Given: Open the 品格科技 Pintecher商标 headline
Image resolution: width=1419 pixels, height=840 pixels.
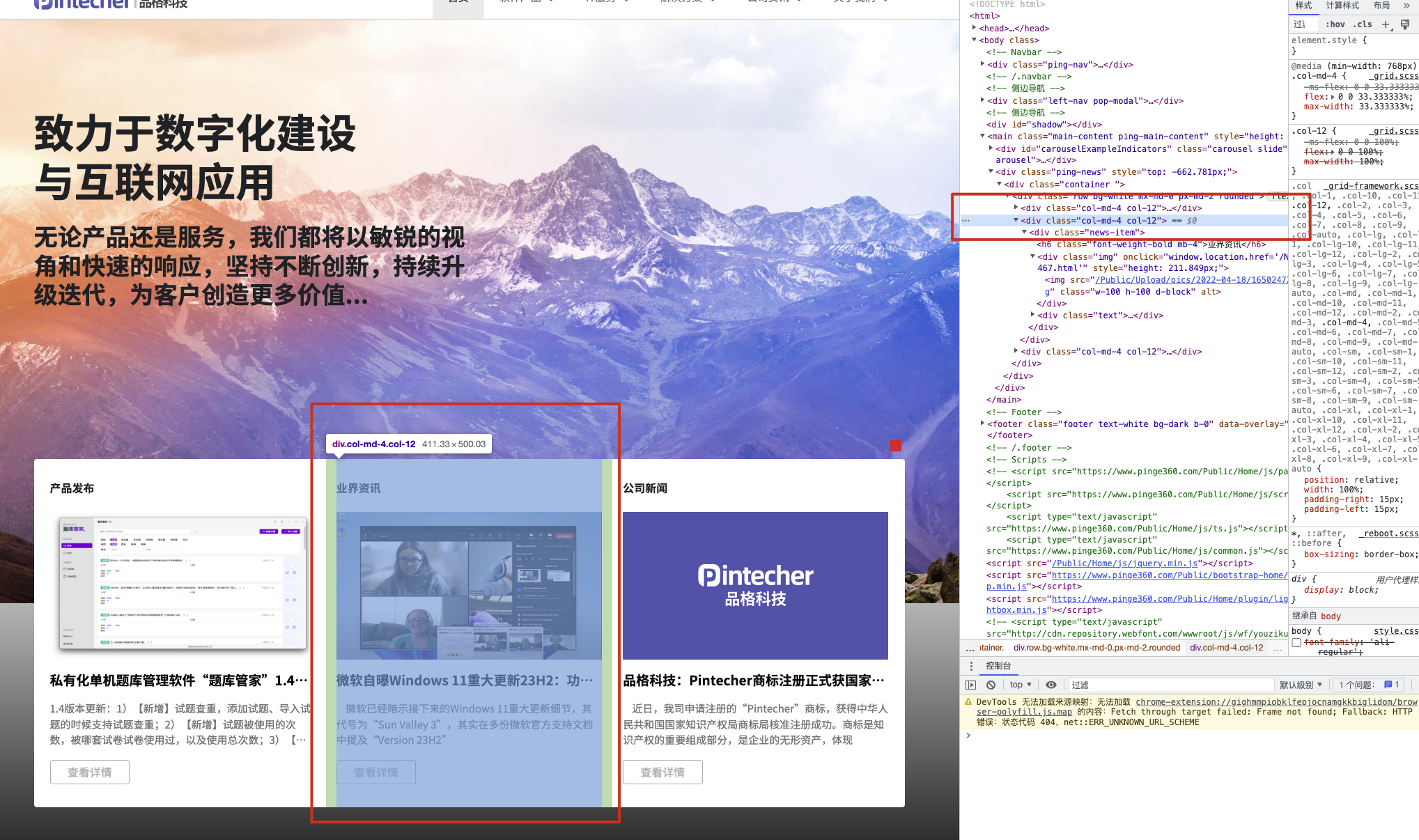Looking at the screenshot, I should (x=754, y=680).
